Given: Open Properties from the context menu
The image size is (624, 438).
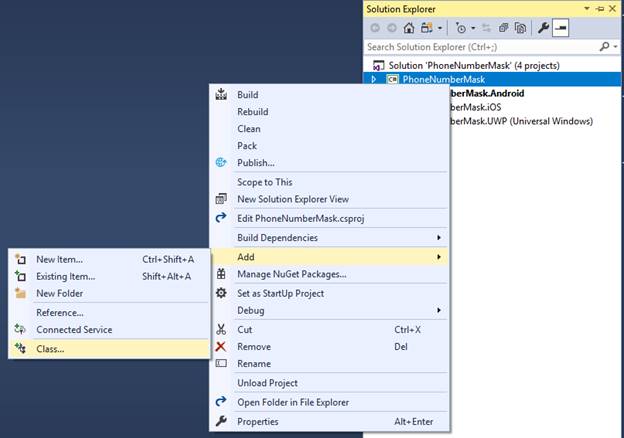Looking at the screenshot, I should [258, 422].
